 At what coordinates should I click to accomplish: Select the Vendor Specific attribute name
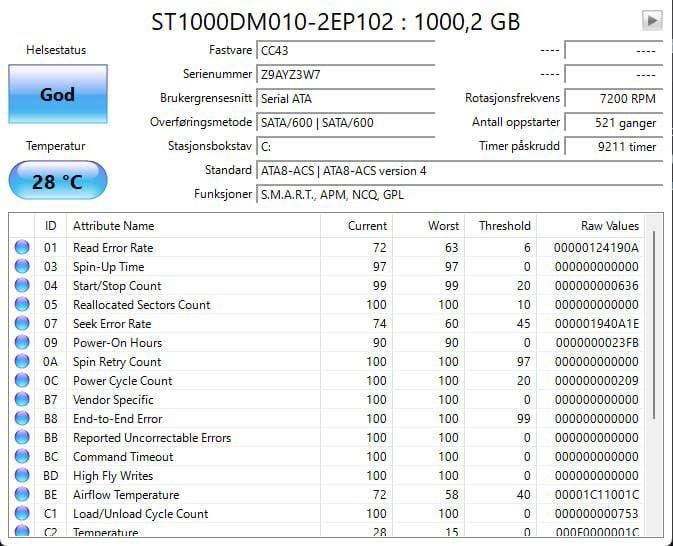pyautogui.click(x=113, y=400)
